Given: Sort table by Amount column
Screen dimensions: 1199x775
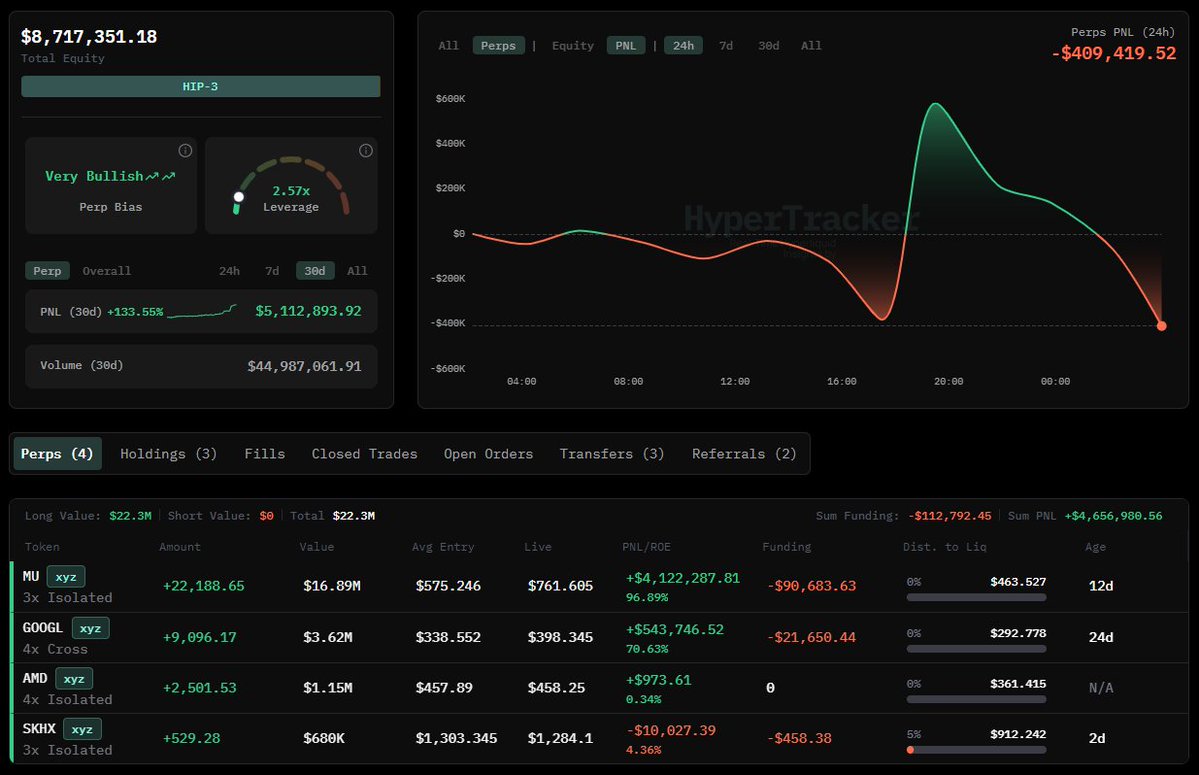Looking at the screenshot, I should coord(180,547).
